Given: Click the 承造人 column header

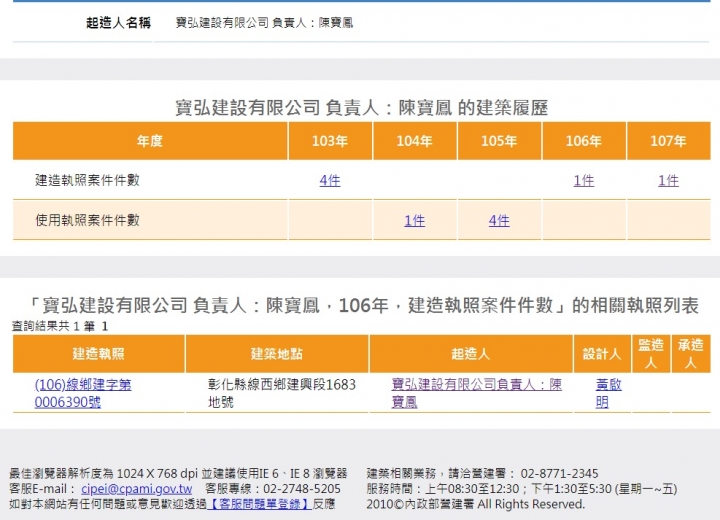Looking at the screenshot, I should [691, 354].
